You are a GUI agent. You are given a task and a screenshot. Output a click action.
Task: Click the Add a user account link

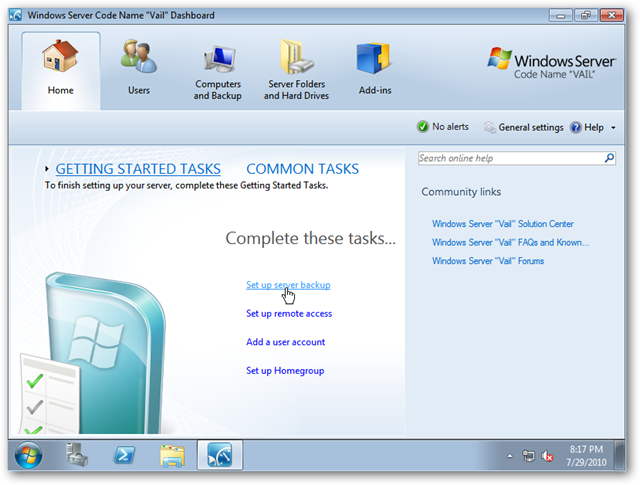pyautogui.click(x=285, y=342)
